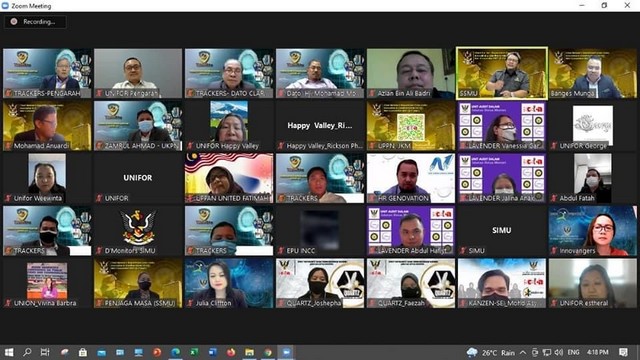Open File Explorer from the taskbar
The width and height of the screenshot is (640, 360).
coord(249,352)
